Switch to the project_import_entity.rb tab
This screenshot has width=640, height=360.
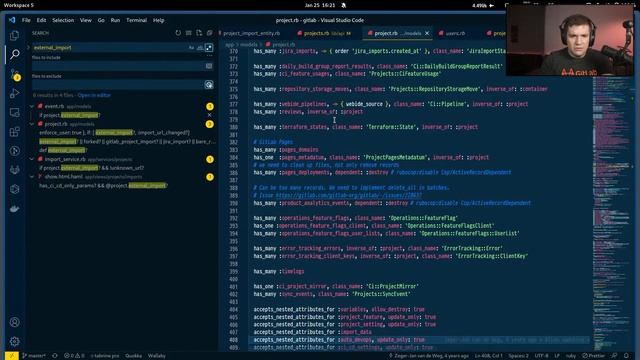tap(251, 33)
